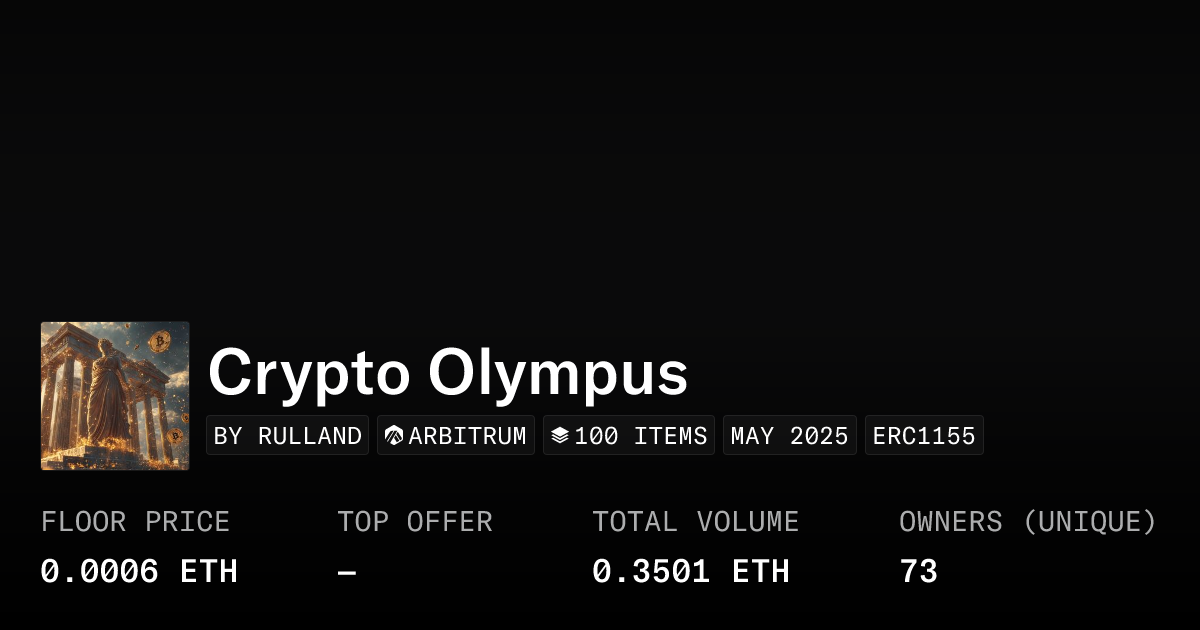Click the Crypto Olympus title
Image resolution: width=1200 pixels, height=630 pixels.
point(448,373)
